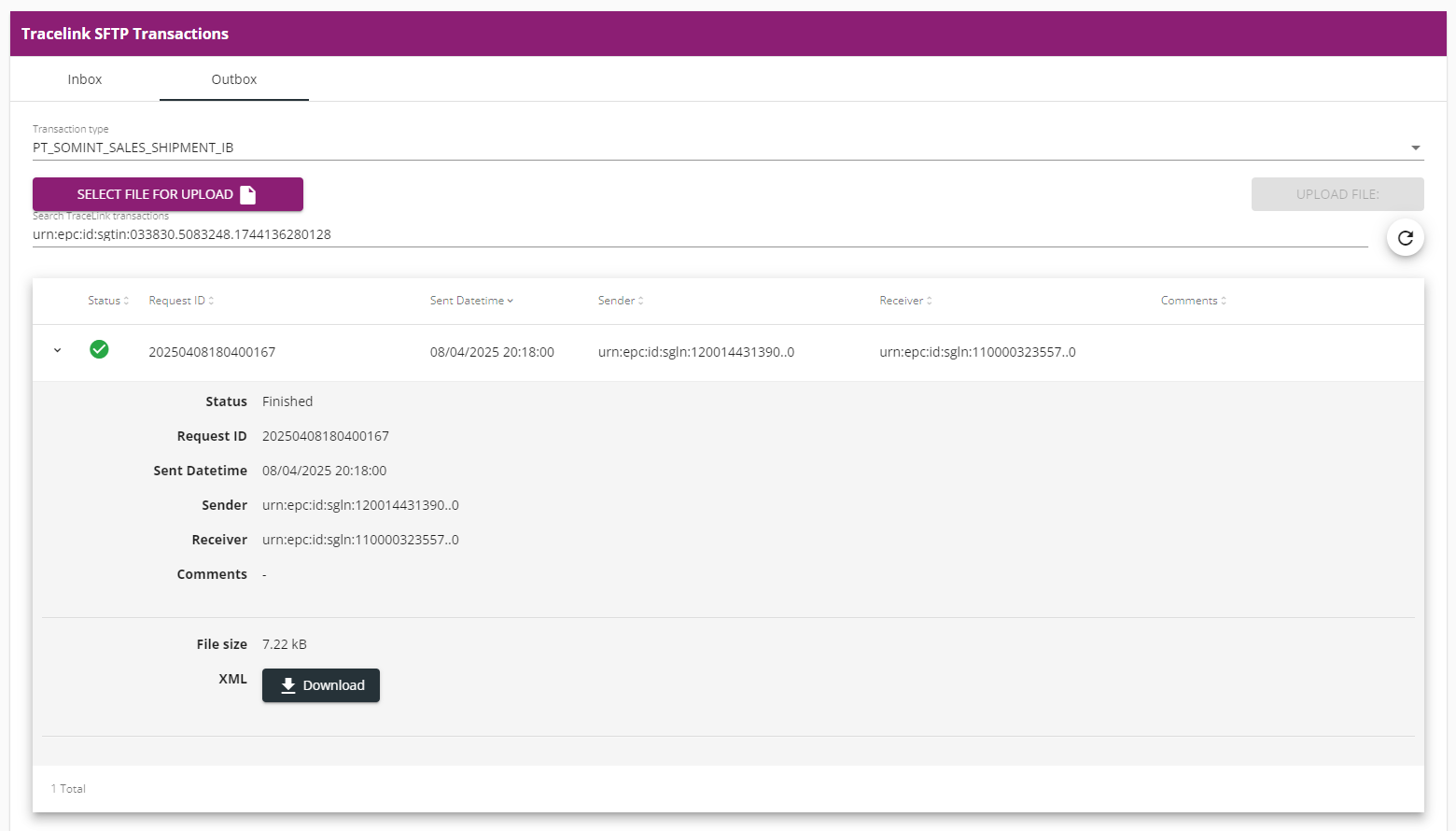Screen dimensions: 1456x831
Task: Download the XML file
Action: (321, 685)
